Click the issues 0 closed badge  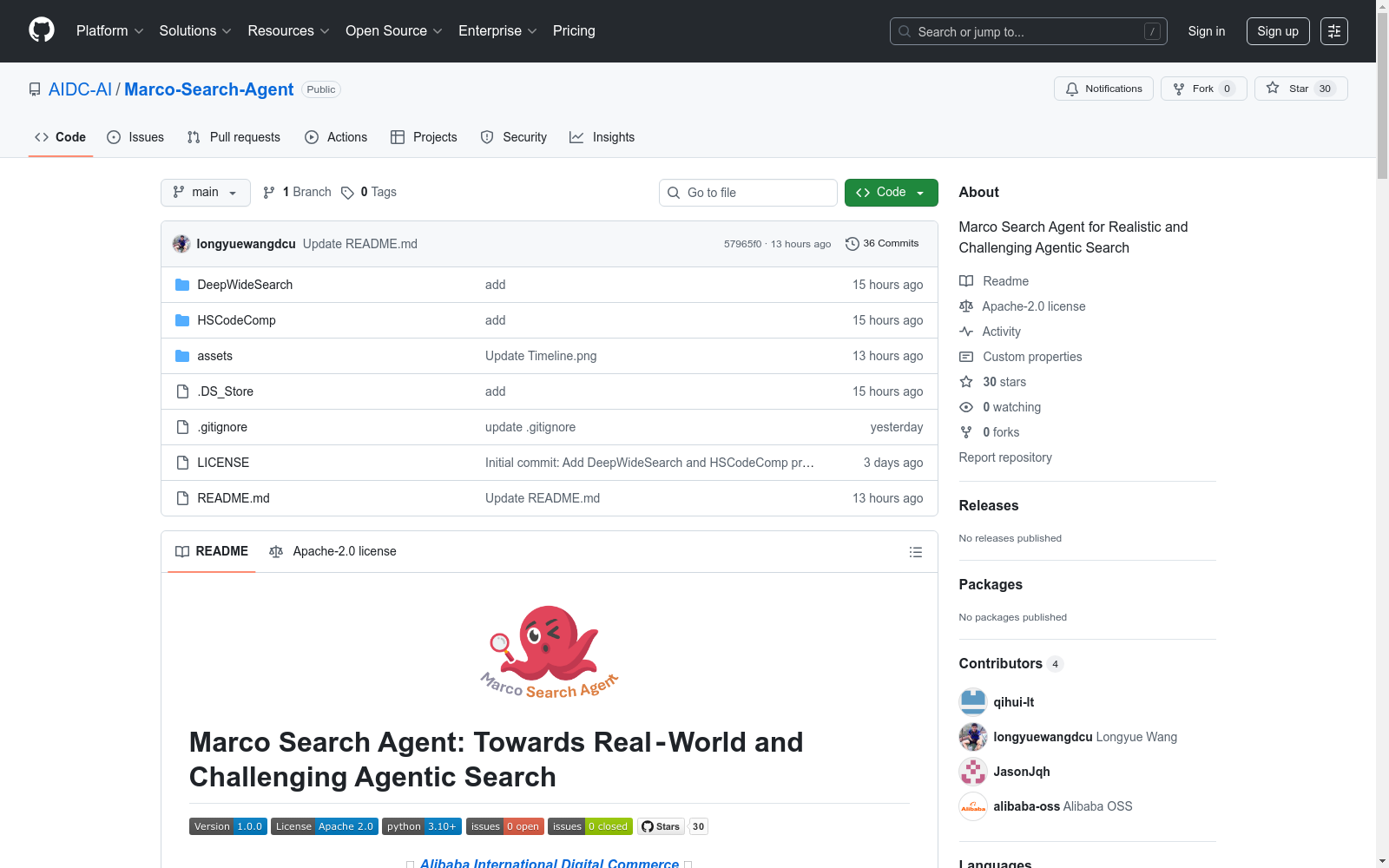point(590,826)
